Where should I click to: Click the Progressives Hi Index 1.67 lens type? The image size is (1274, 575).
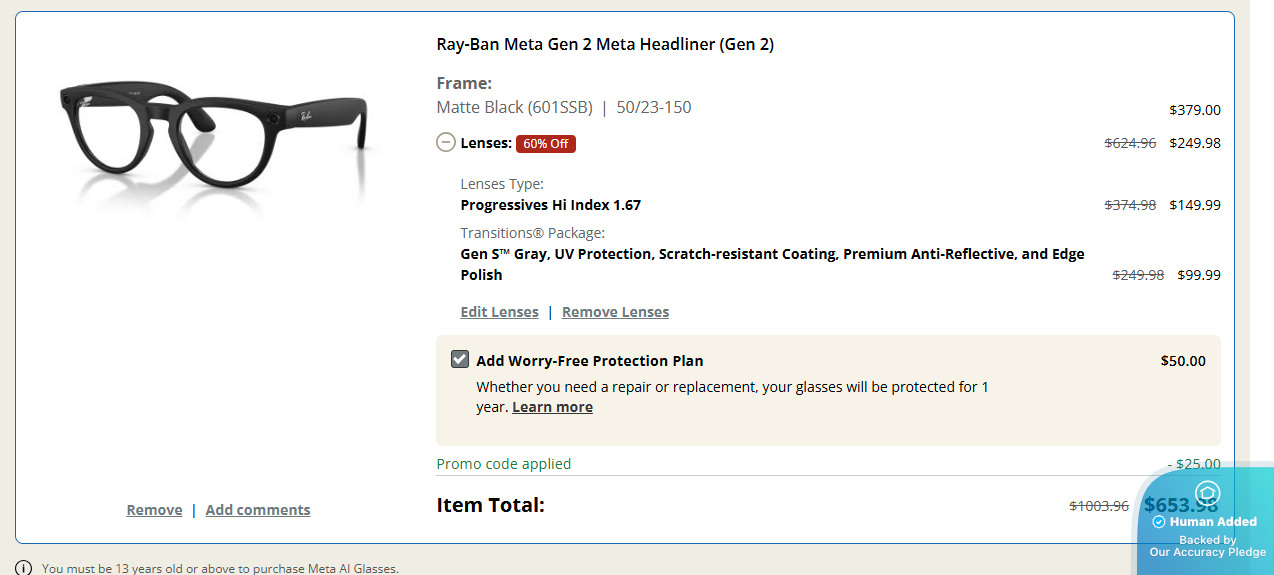(550, 205)
